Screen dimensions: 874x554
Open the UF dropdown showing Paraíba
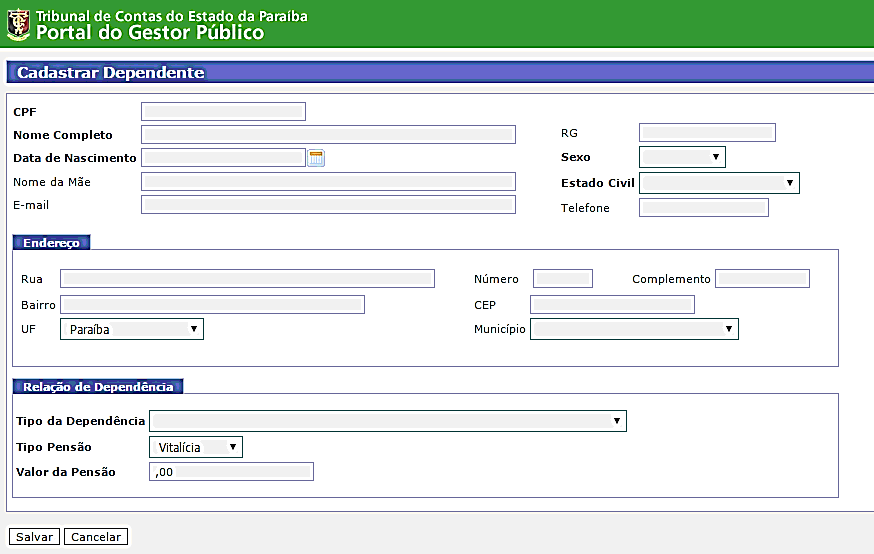[132, 329]
